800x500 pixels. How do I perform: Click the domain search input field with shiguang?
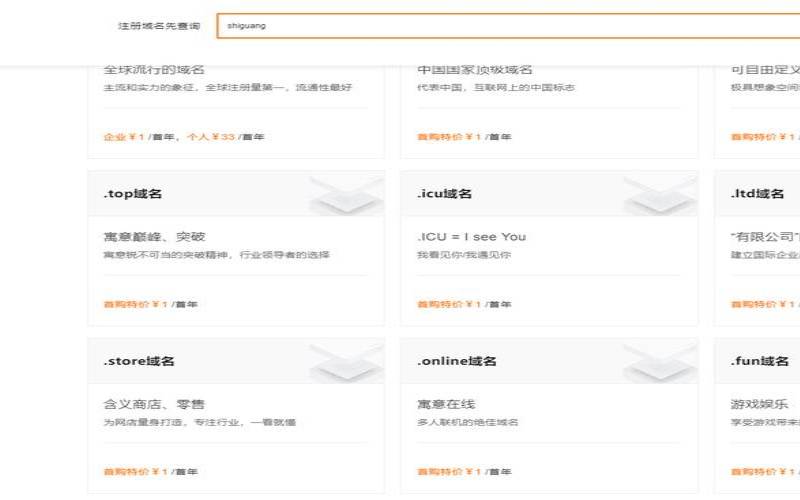tap(508, 26)
